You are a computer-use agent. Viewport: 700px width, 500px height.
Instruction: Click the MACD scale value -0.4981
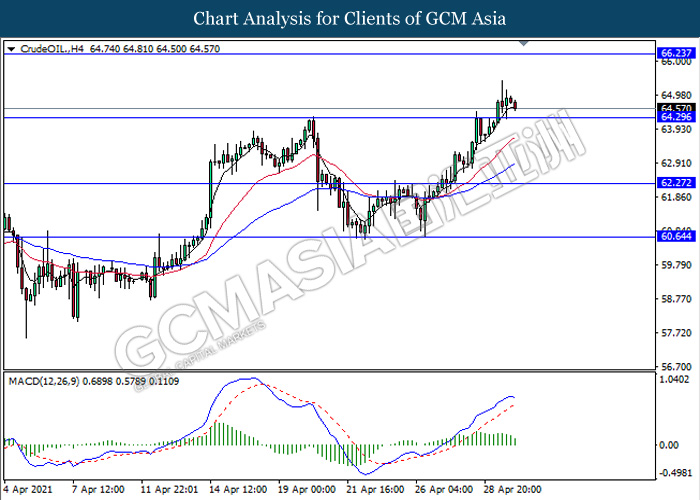tap(674, 473)
